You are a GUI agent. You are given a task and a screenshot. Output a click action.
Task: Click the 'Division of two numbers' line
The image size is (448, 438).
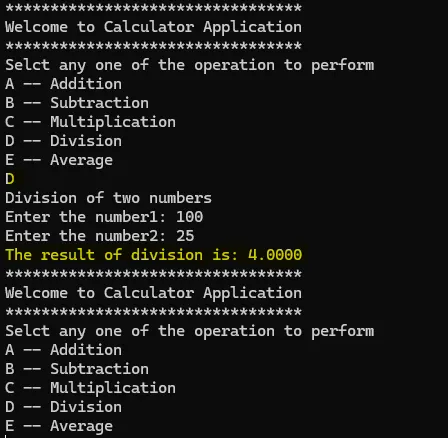[x=108, y=198]
